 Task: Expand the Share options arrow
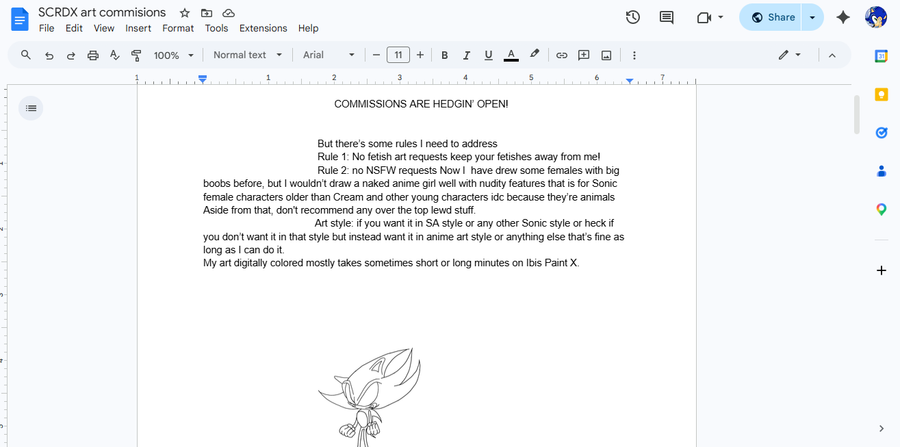click(x=812, y=17)
